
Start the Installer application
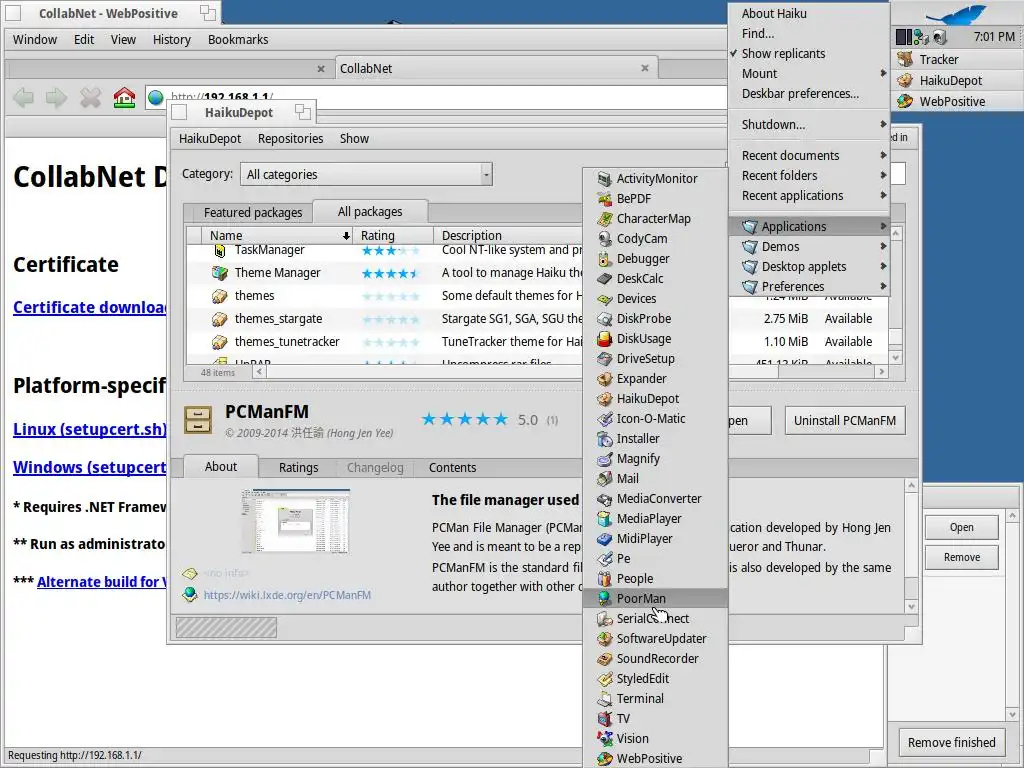655,439
